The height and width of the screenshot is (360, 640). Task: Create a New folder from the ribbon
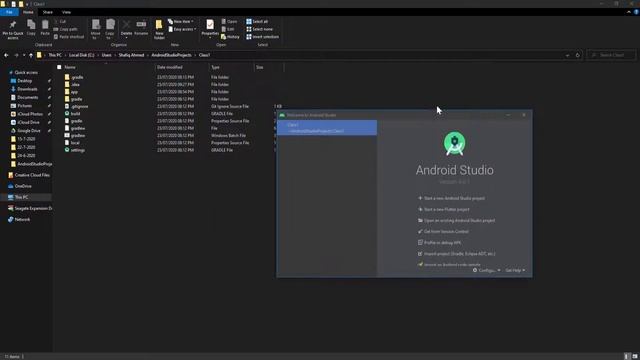coord(159,29)
